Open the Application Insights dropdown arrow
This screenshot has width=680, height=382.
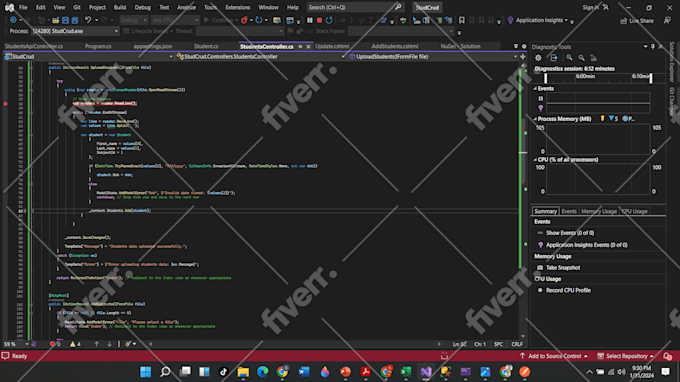tap(566, 20)
